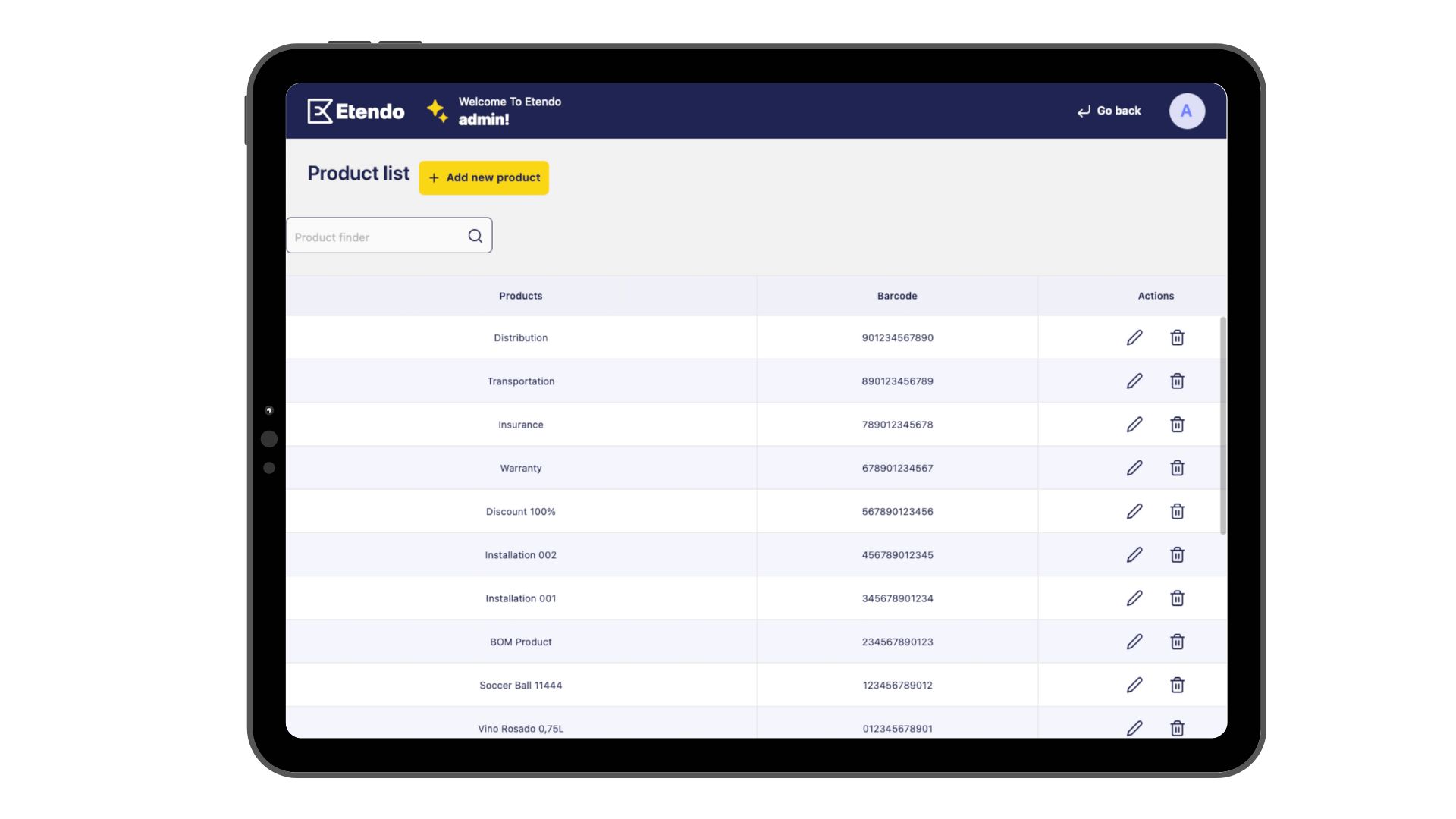Click barcode 678901234567
1456x819 pixels.
point(897,468)
